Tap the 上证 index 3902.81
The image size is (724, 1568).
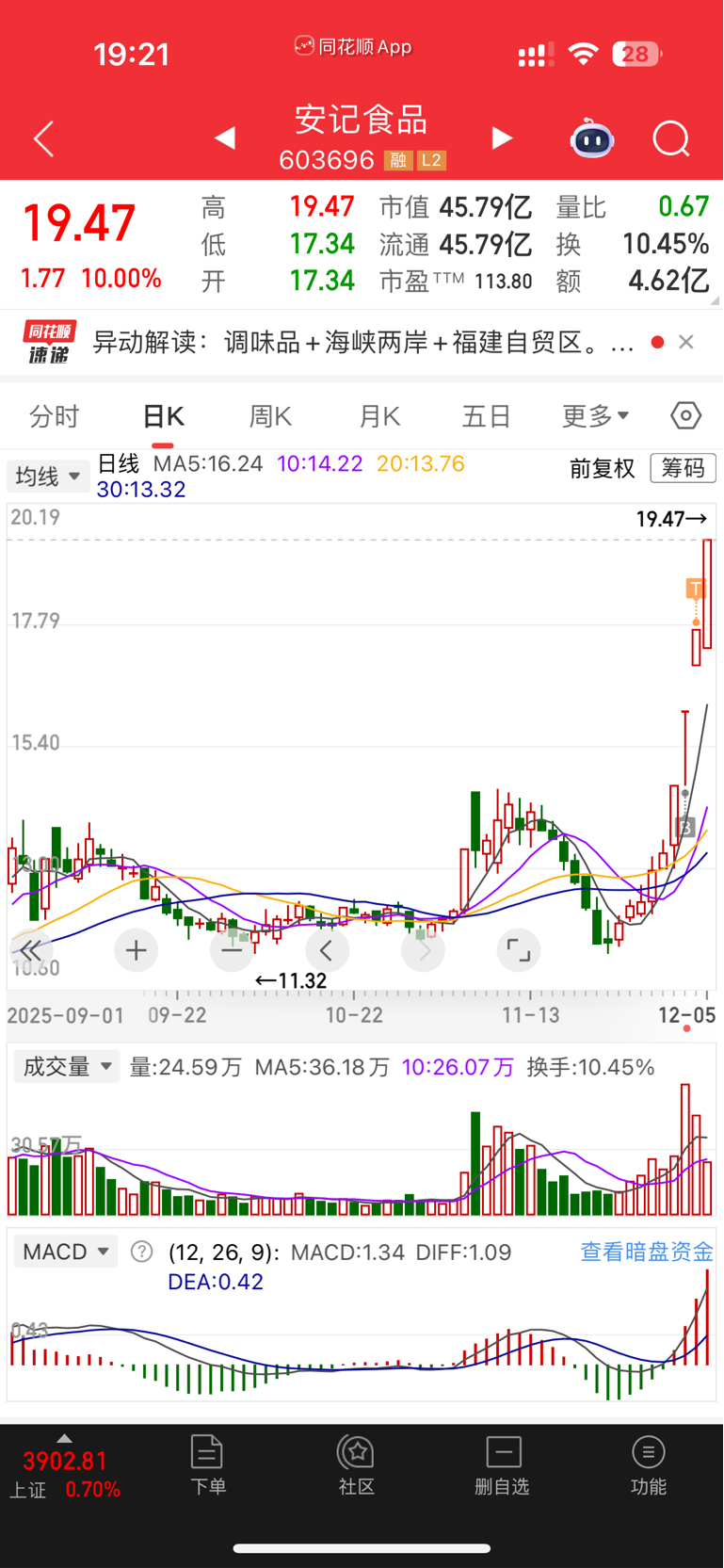pos(65,1461)
